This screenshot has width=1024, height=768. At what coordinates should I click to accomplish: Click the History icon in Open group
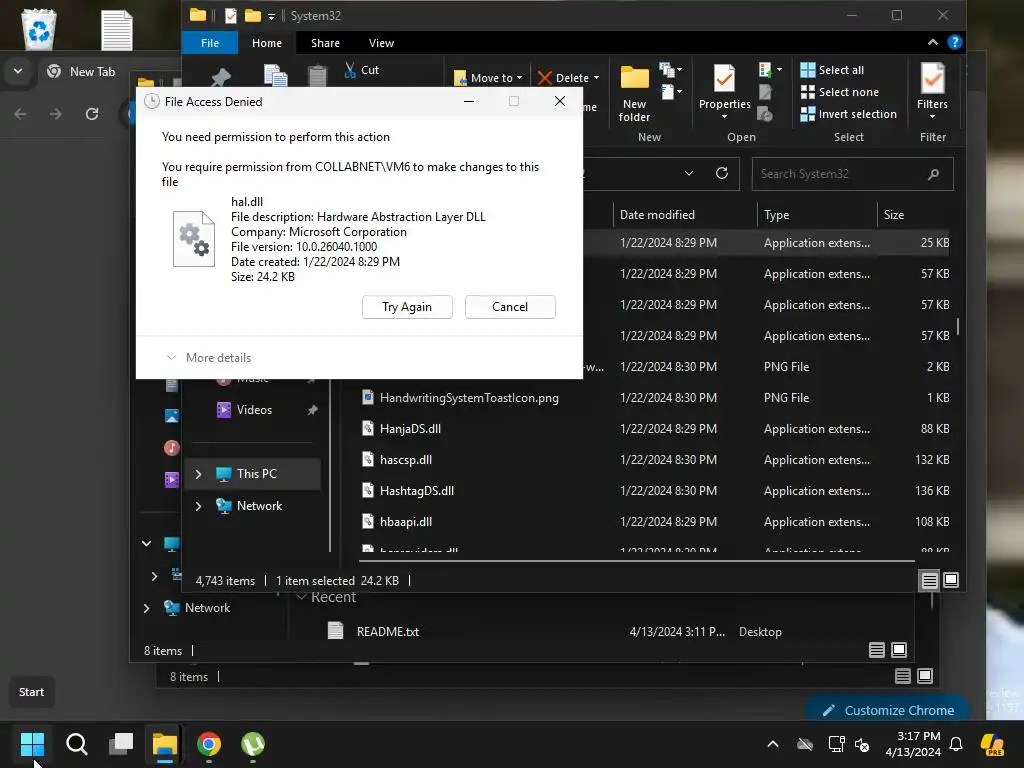(765, 114)
